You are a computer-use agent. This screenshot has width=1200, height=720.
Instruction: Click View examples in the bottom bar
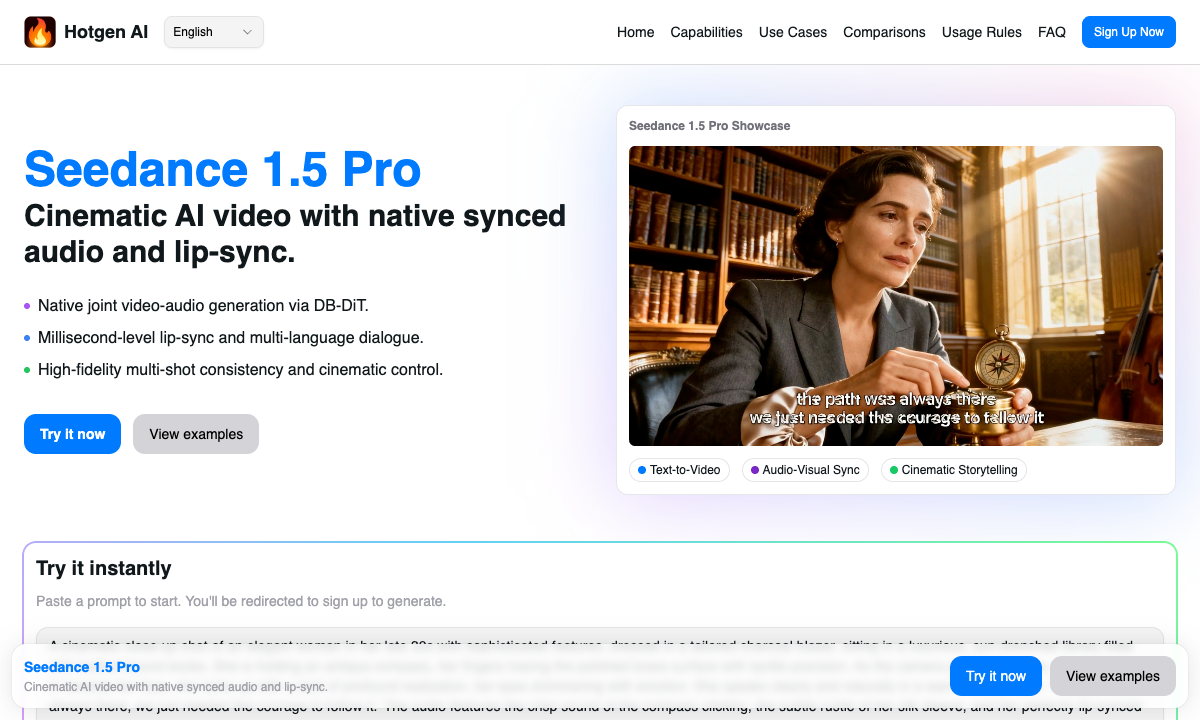tap(1112, 676)
